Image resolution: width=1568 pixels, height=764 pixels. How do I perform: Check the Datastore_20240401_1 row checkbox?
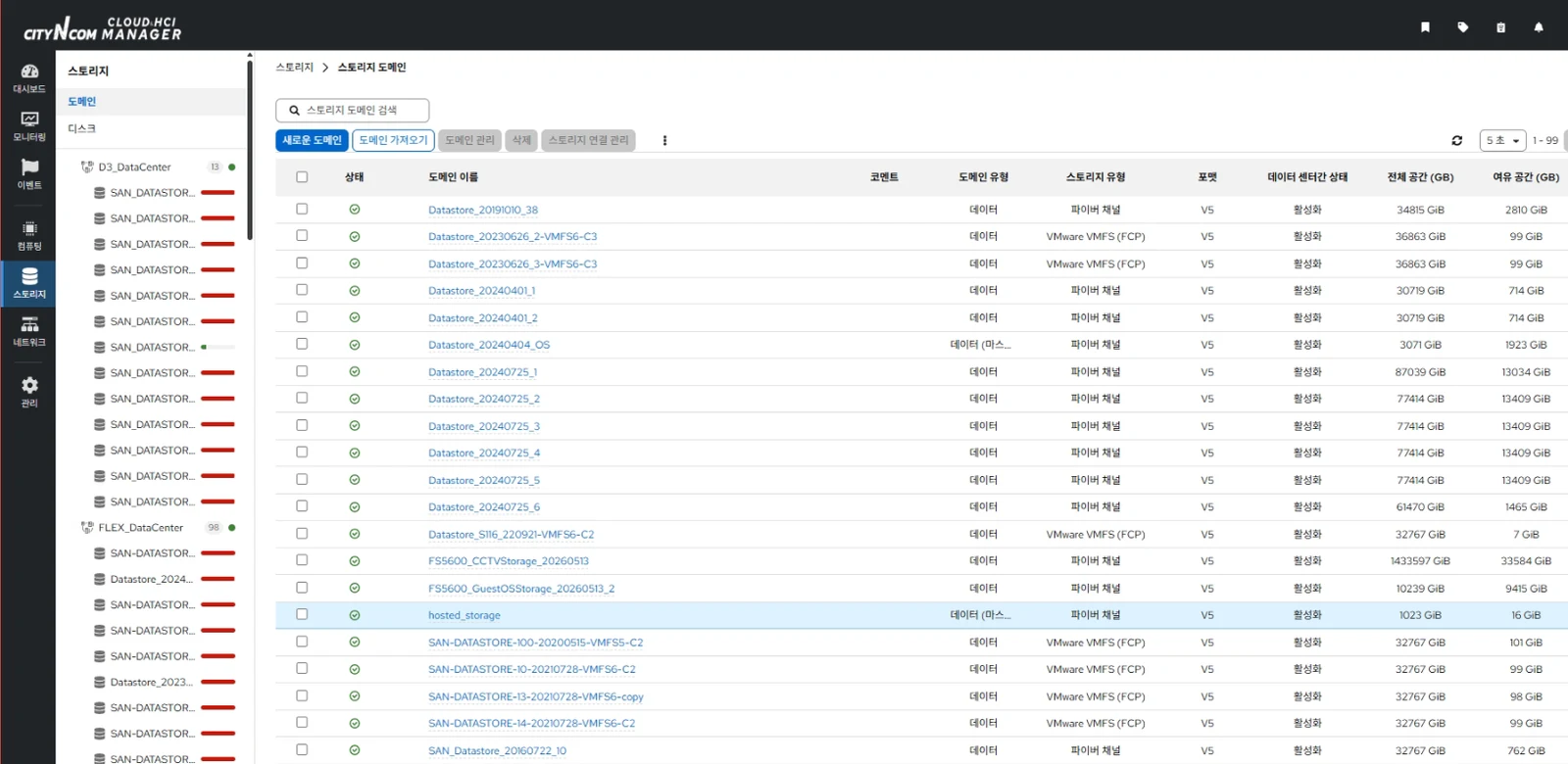(x=302, y=290)
